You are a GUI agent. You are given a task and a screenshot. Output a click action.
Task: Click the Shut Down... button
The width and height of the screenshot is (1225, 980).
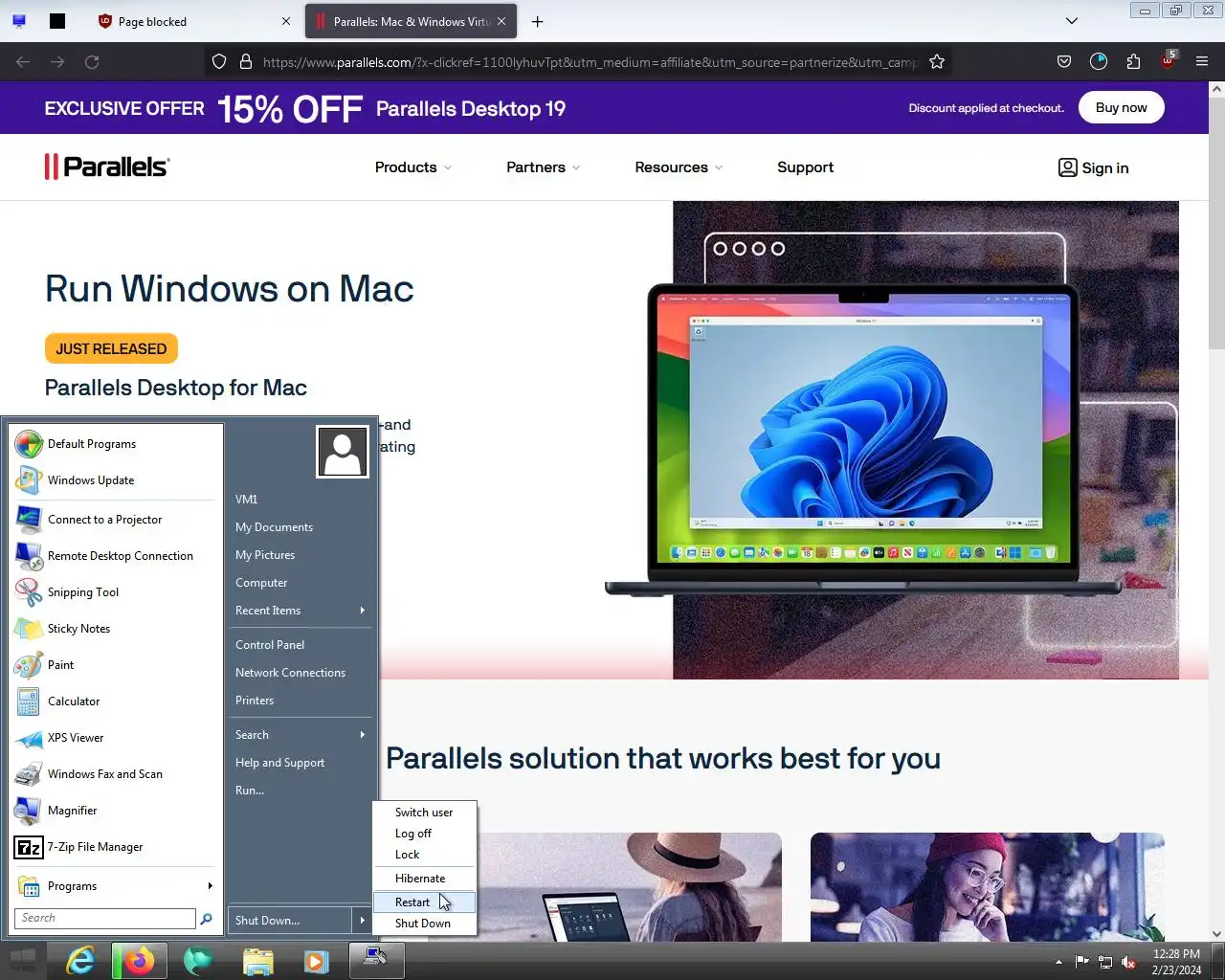[290, 921]
